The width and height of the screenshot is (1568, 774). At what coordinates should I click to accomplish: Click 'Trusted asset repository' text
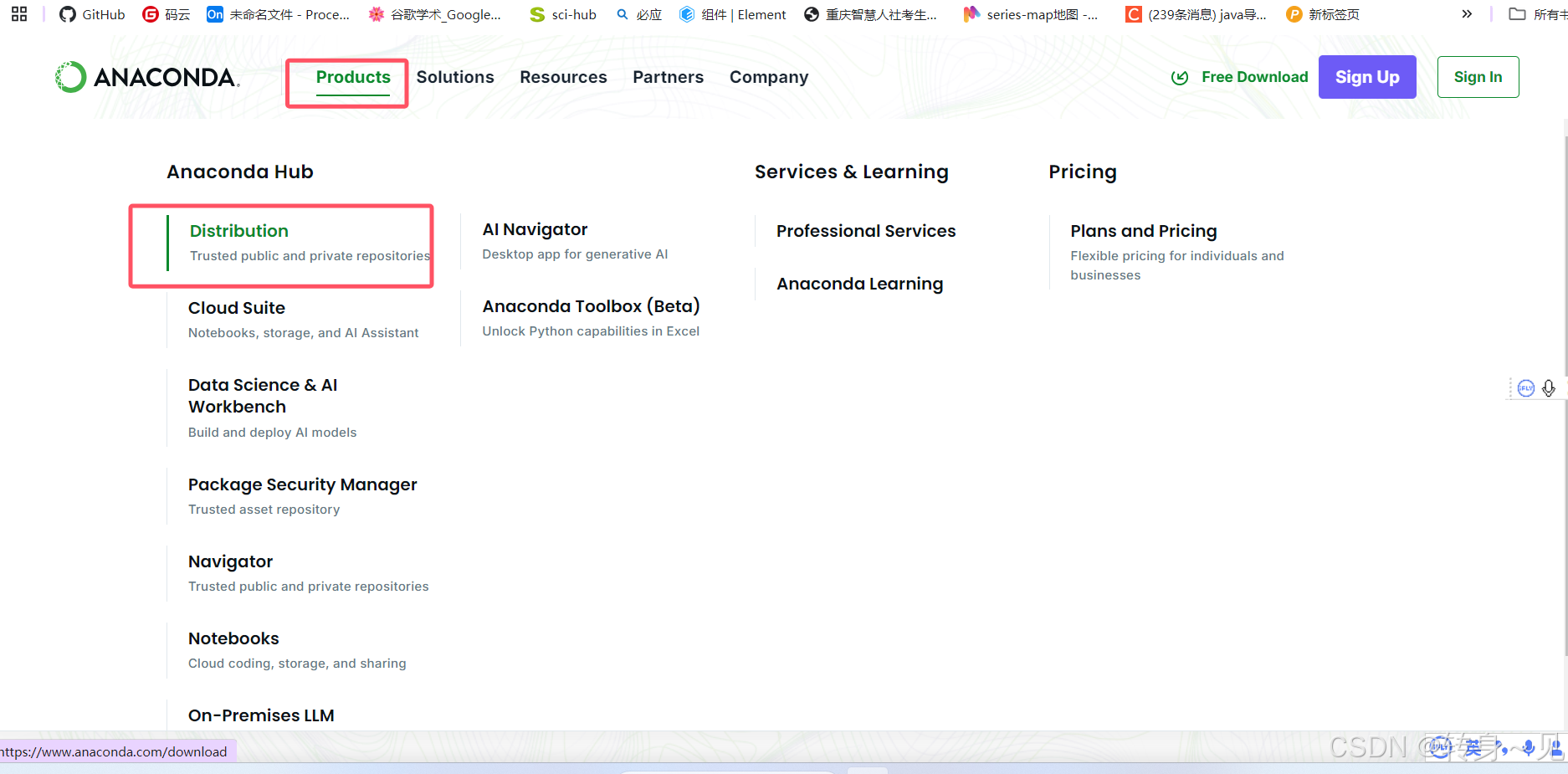click(264, 510)
